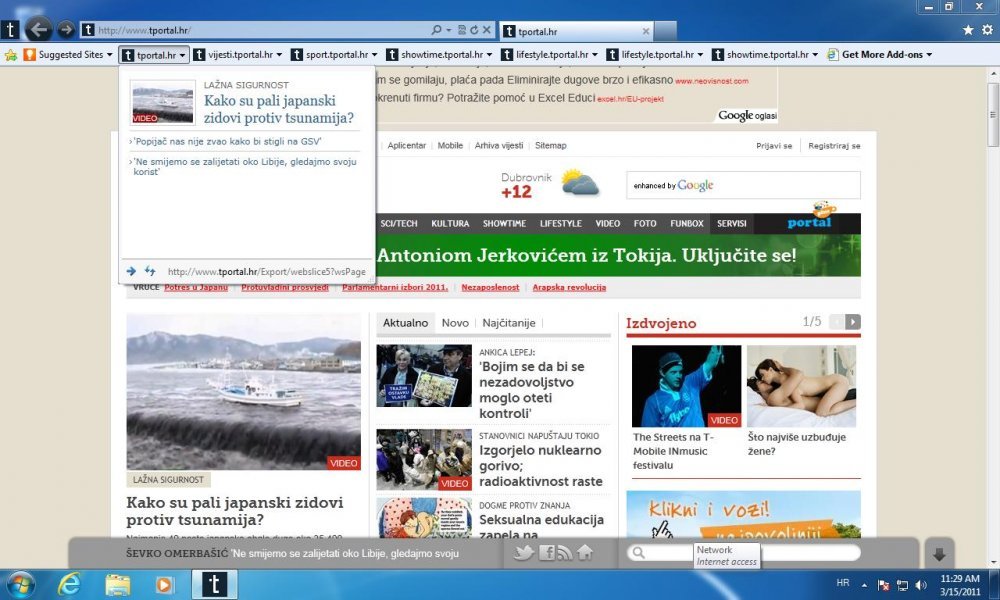Switch to the Aktualno tab
1000x600 pixels.
point(405,323)
